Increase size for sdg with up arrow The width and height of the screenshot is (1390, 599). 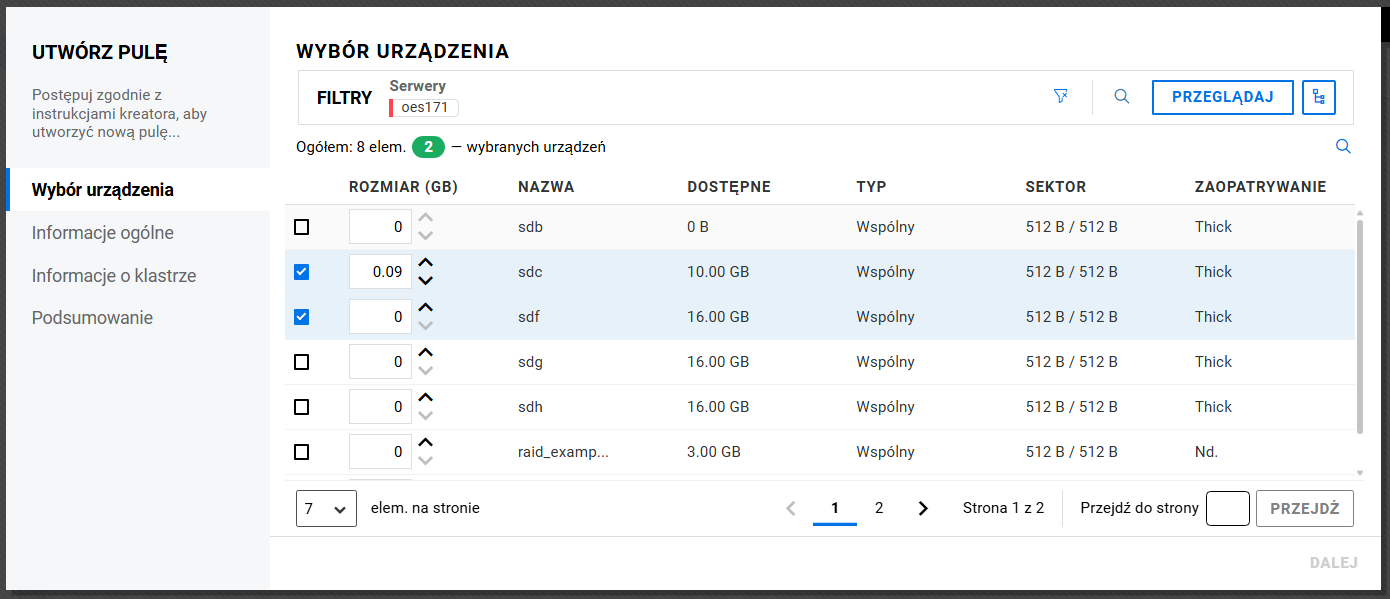[x=426, y=353]
